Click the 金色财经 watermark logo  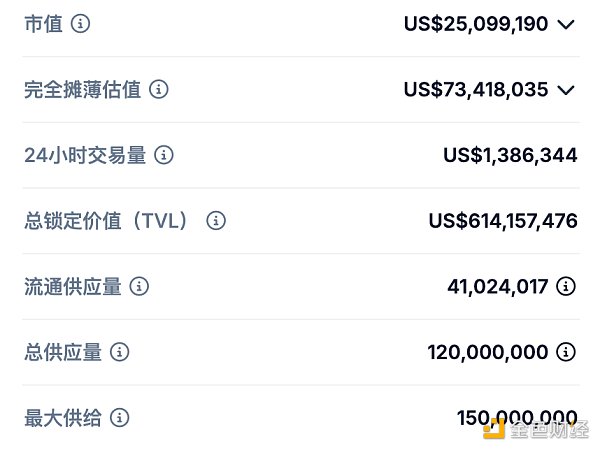coord(537,429)
